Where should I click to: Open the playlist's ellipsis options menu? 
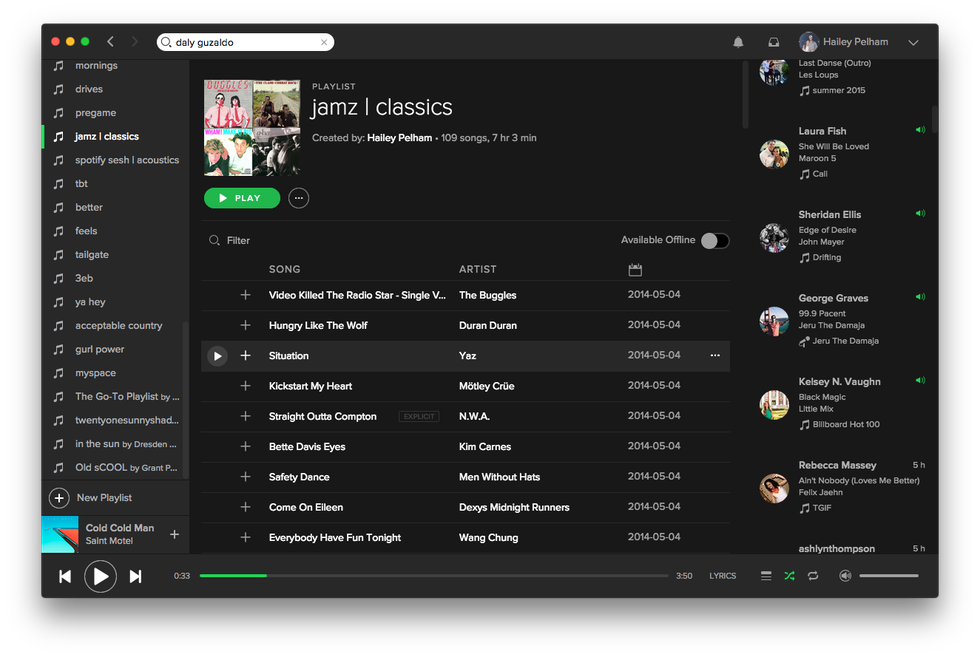tap(298, 198)
